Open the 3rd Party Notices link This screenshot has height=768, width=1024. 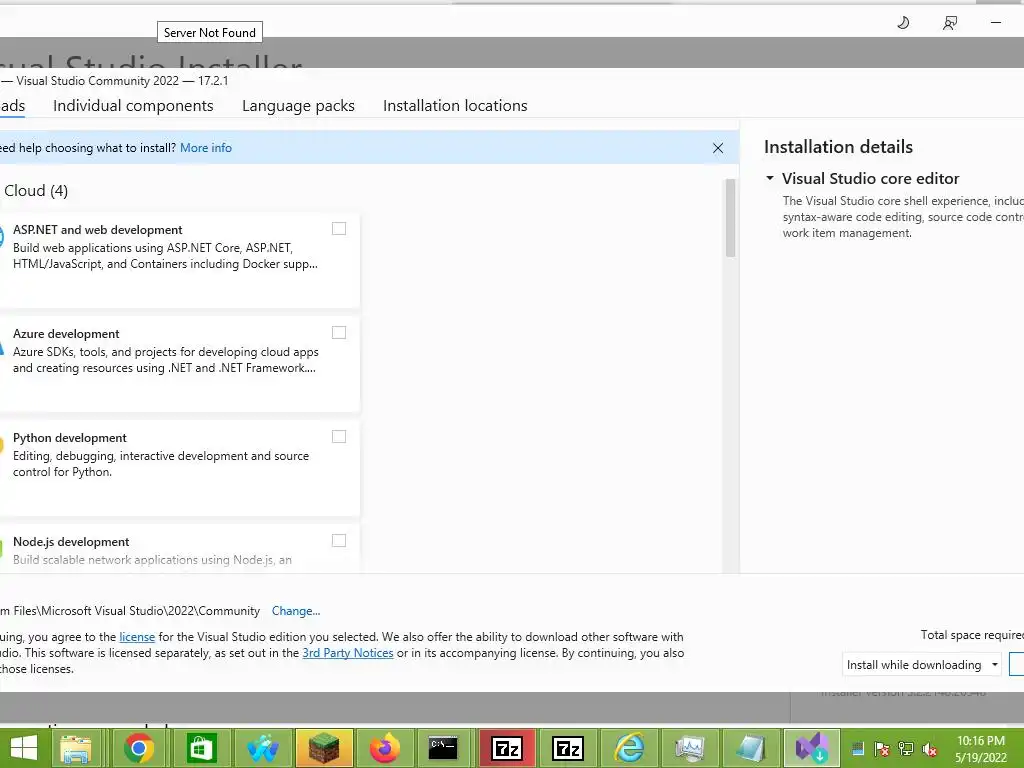[x=348, y=653]
